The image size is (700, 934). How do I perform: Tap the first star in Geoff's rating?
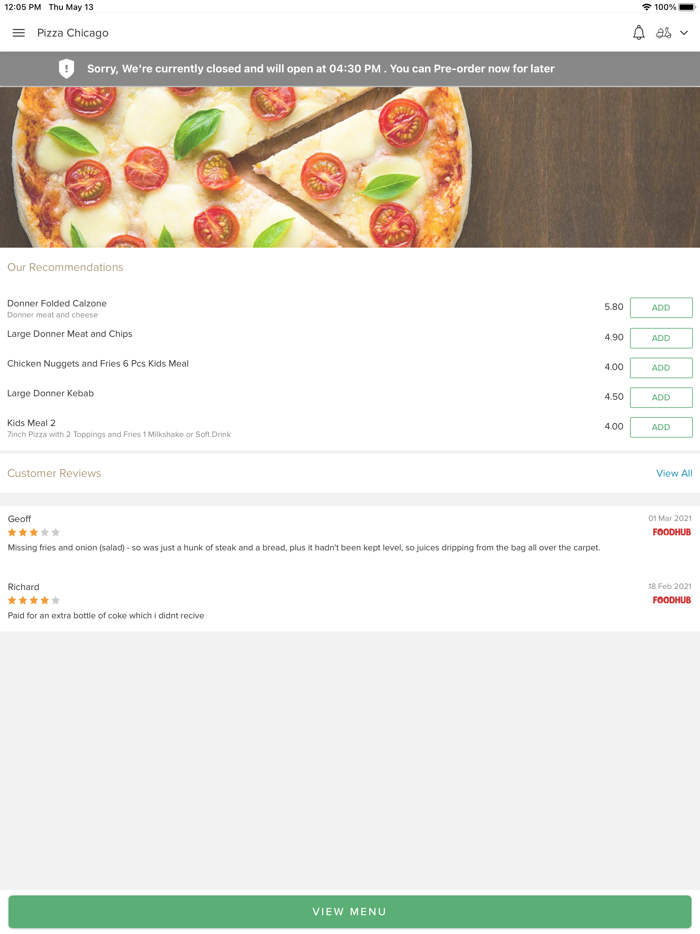point(10,532)
